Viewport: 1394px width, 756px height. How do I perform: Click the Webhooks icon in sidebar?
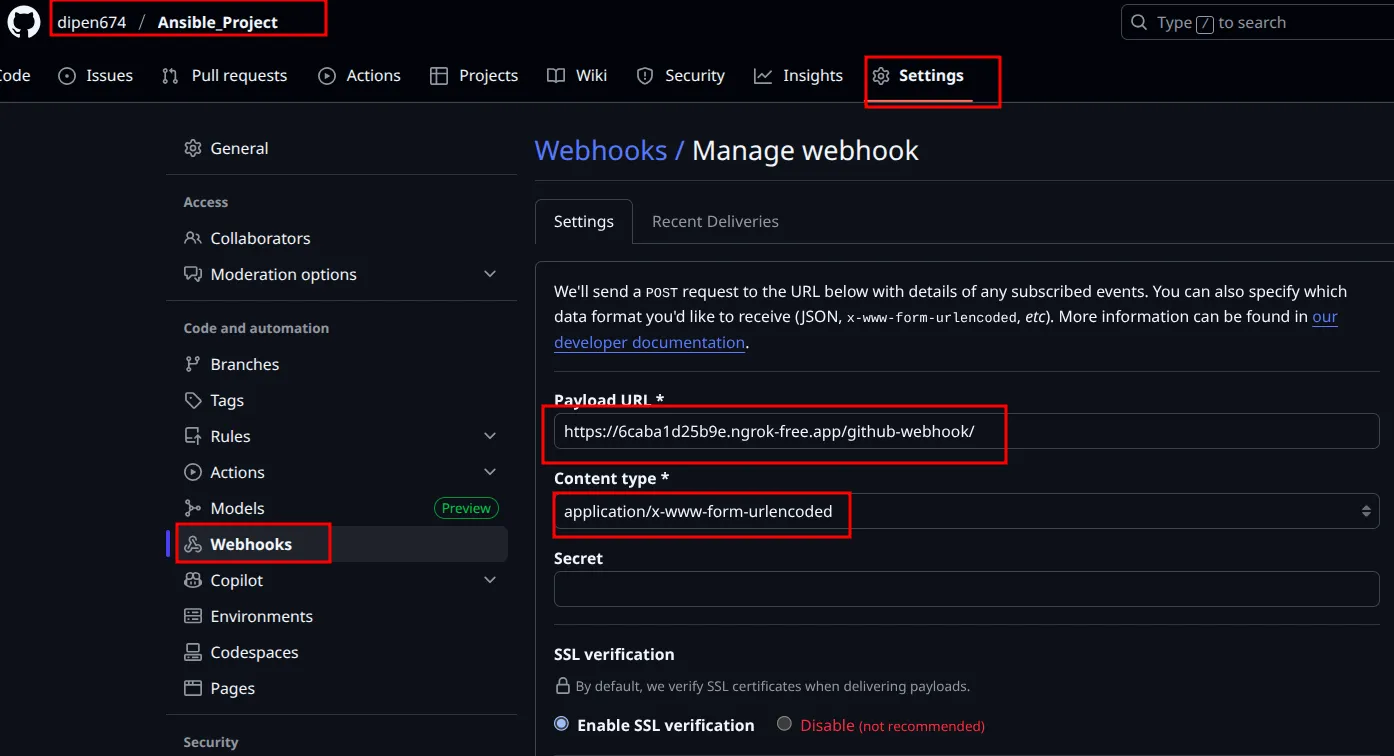[193, 544]
